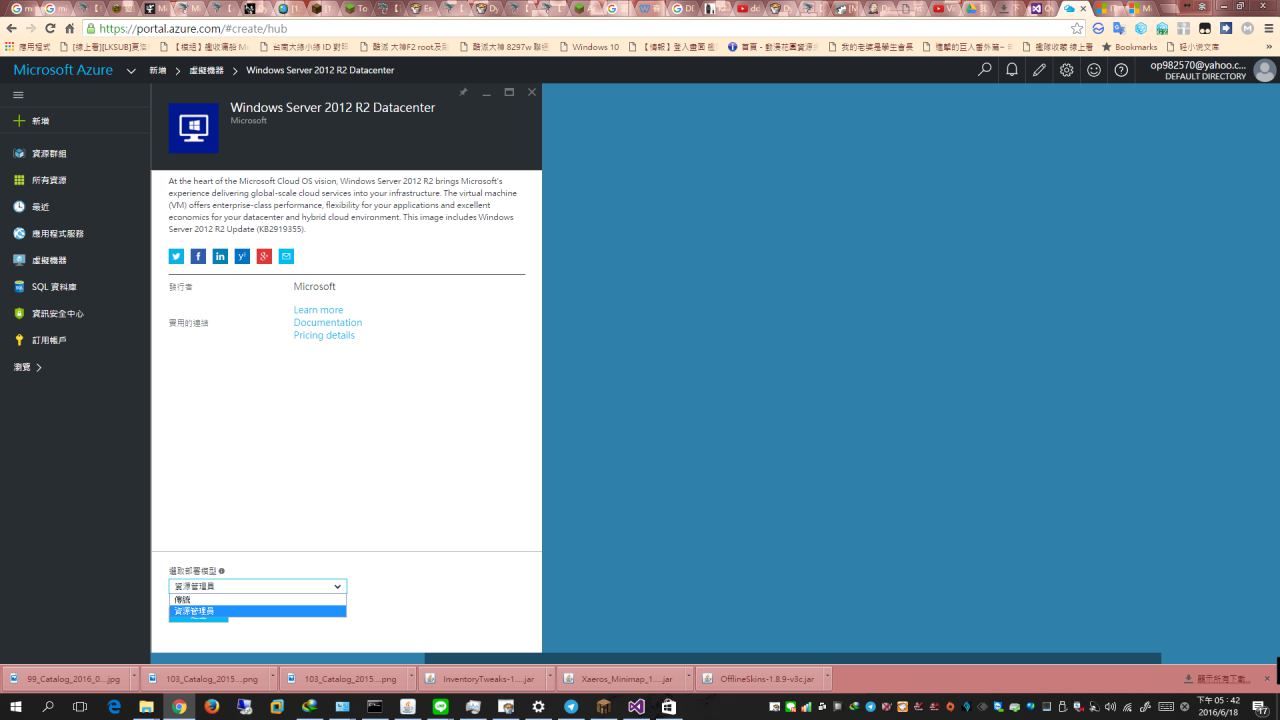Expand the Microsoft Azure header chevron
The height and width of the screenshot is (720, 1280).
pyautogui.click(x=131, y=71)
